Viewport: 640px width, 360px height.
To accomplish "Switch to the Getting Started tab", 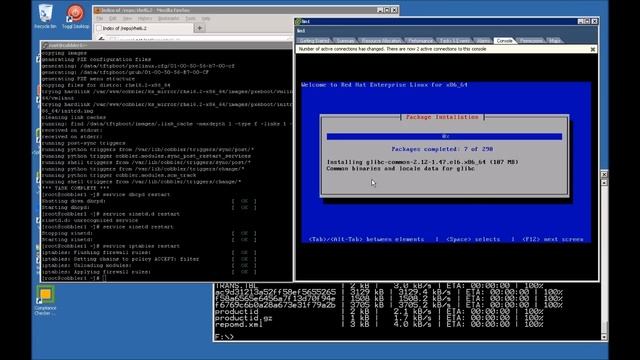I will click(x=314, y=41).
